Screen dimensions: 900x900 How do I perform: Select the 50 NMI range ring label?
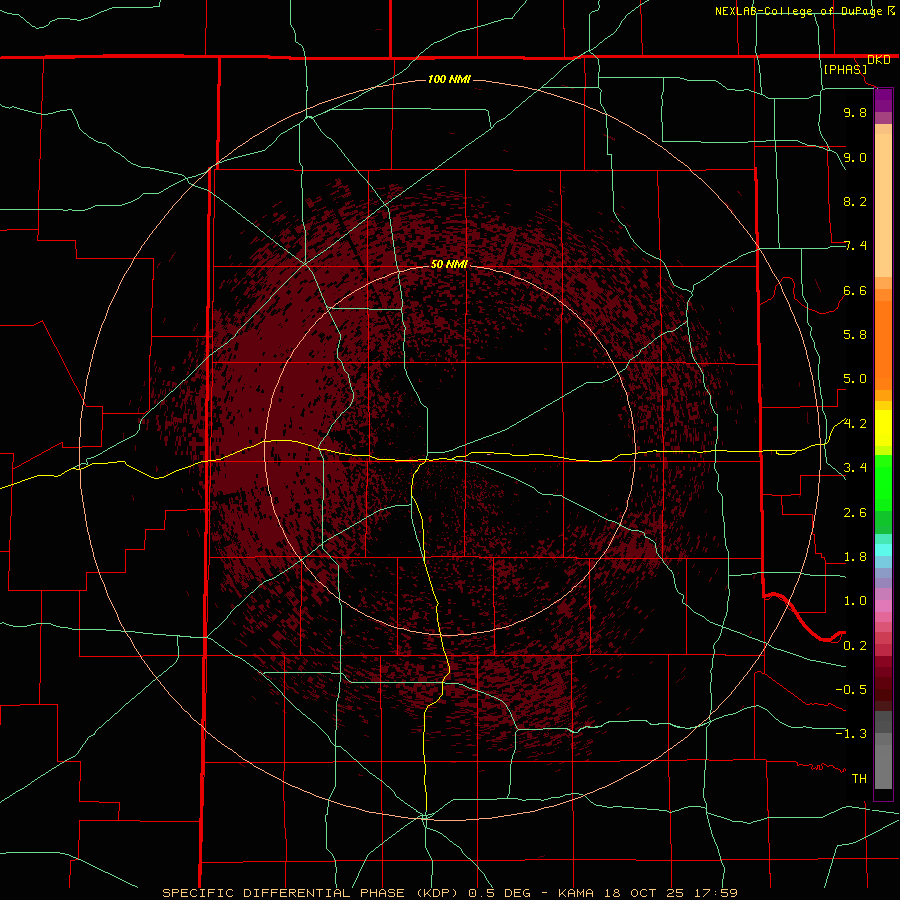449,264
